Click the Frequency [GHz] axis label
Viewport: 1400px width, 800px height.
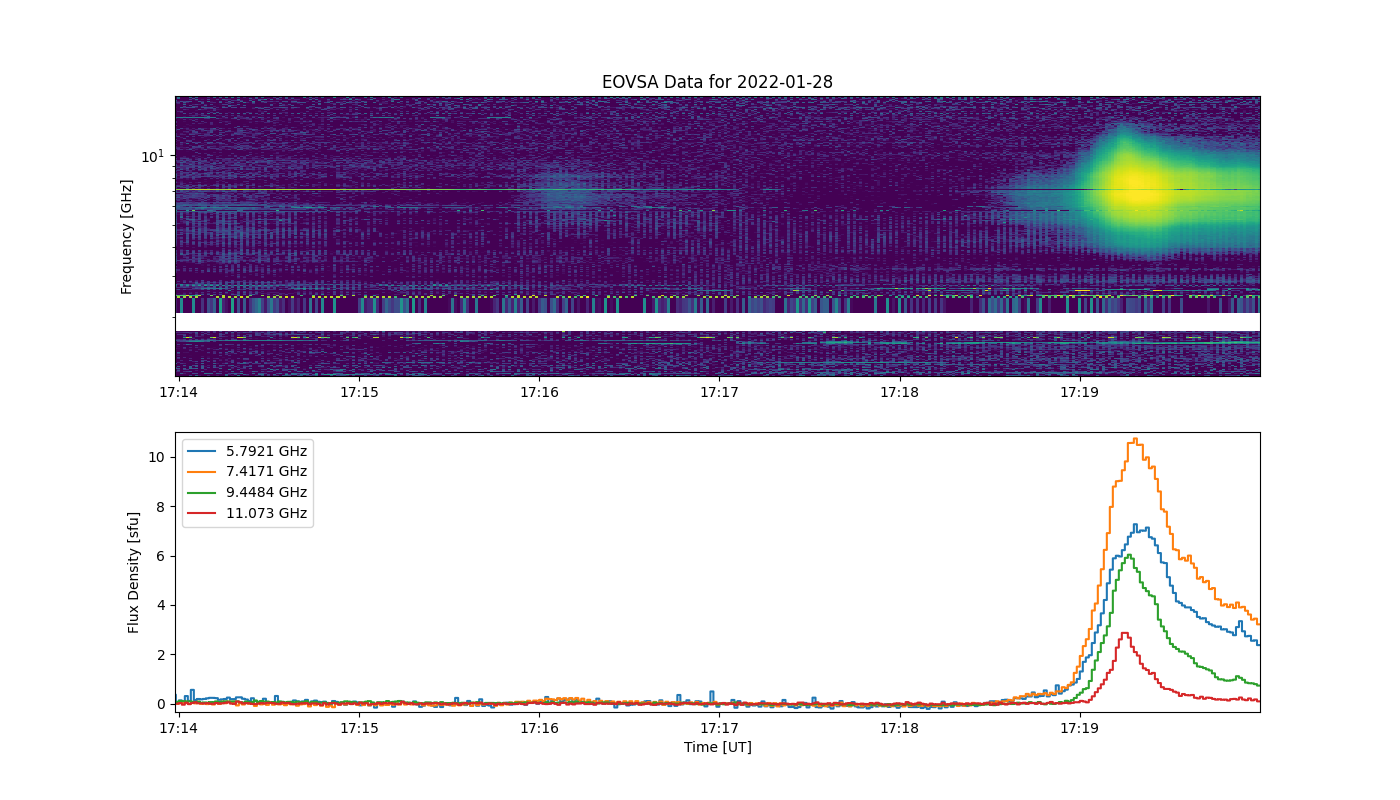pos(127,237)
